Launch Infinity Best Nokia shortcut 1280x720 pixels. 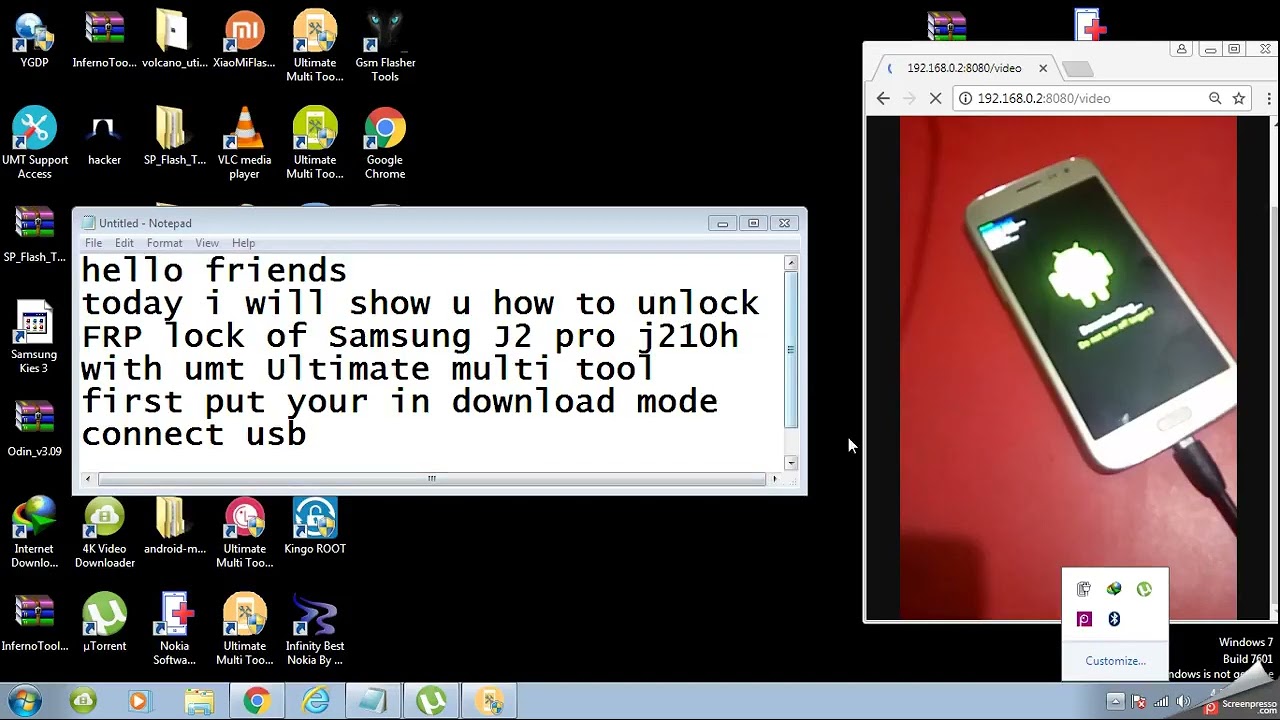pos(315,630)
